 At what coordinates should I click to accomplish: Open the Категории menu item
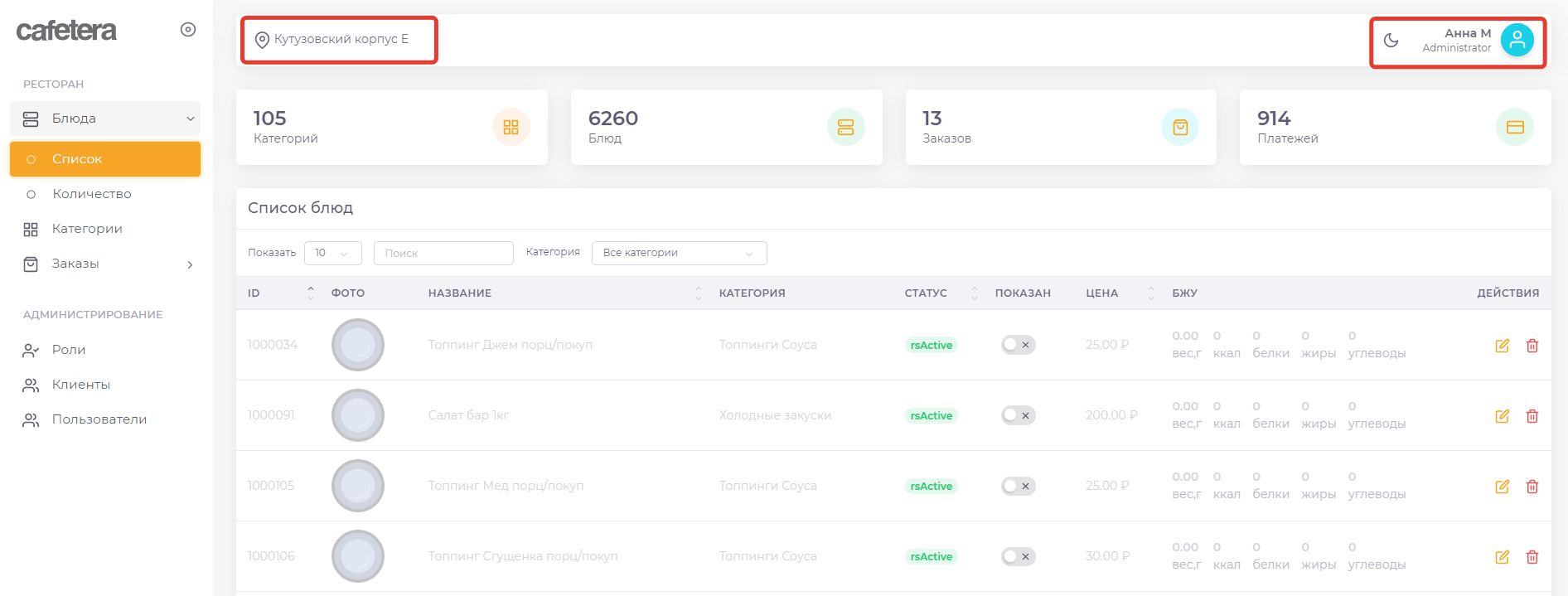coord(87,229)
